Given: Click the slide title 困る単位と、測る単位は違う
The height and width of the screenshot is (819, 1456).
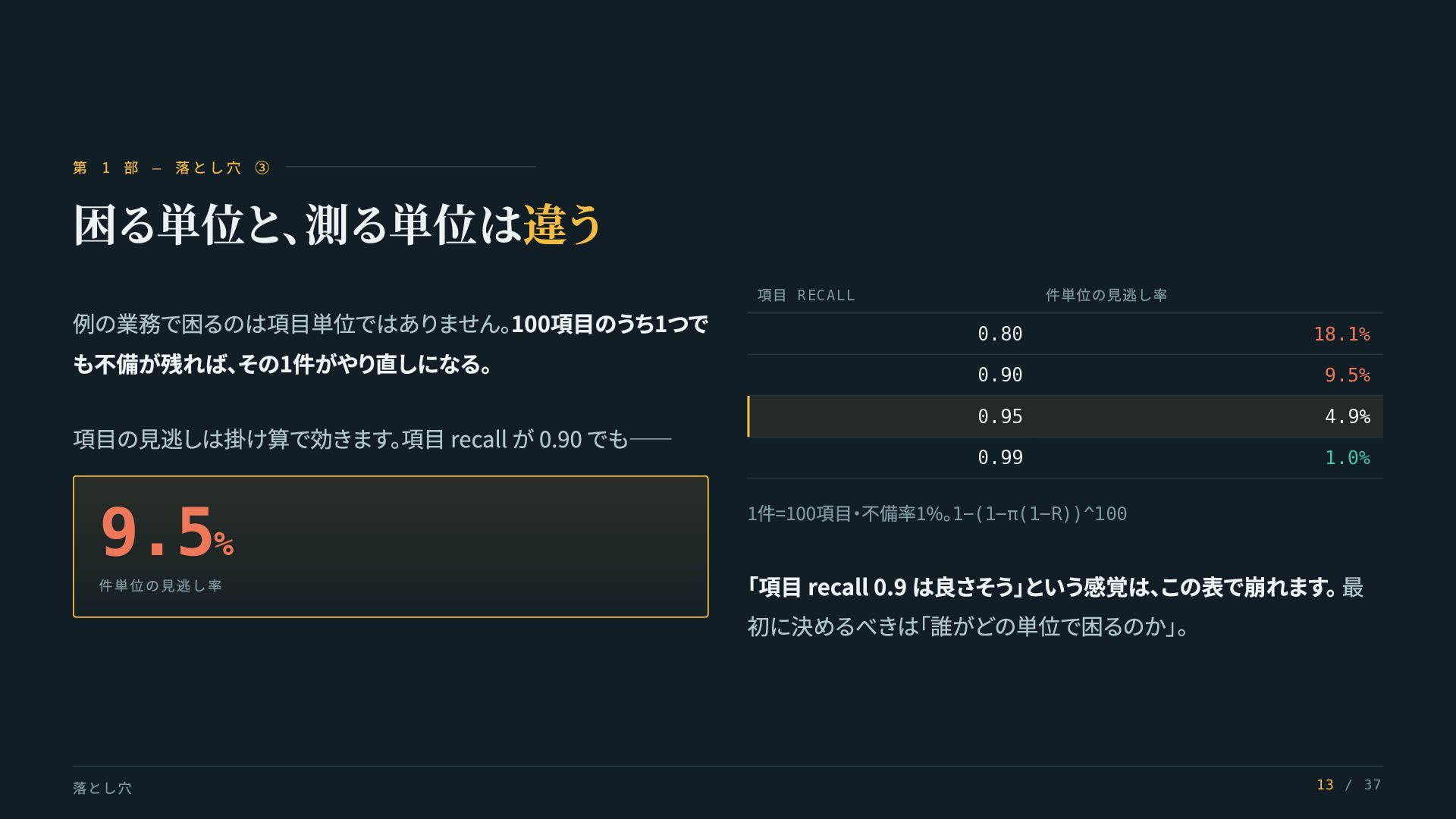Looking at the screenshot, I should coord(337,224).
